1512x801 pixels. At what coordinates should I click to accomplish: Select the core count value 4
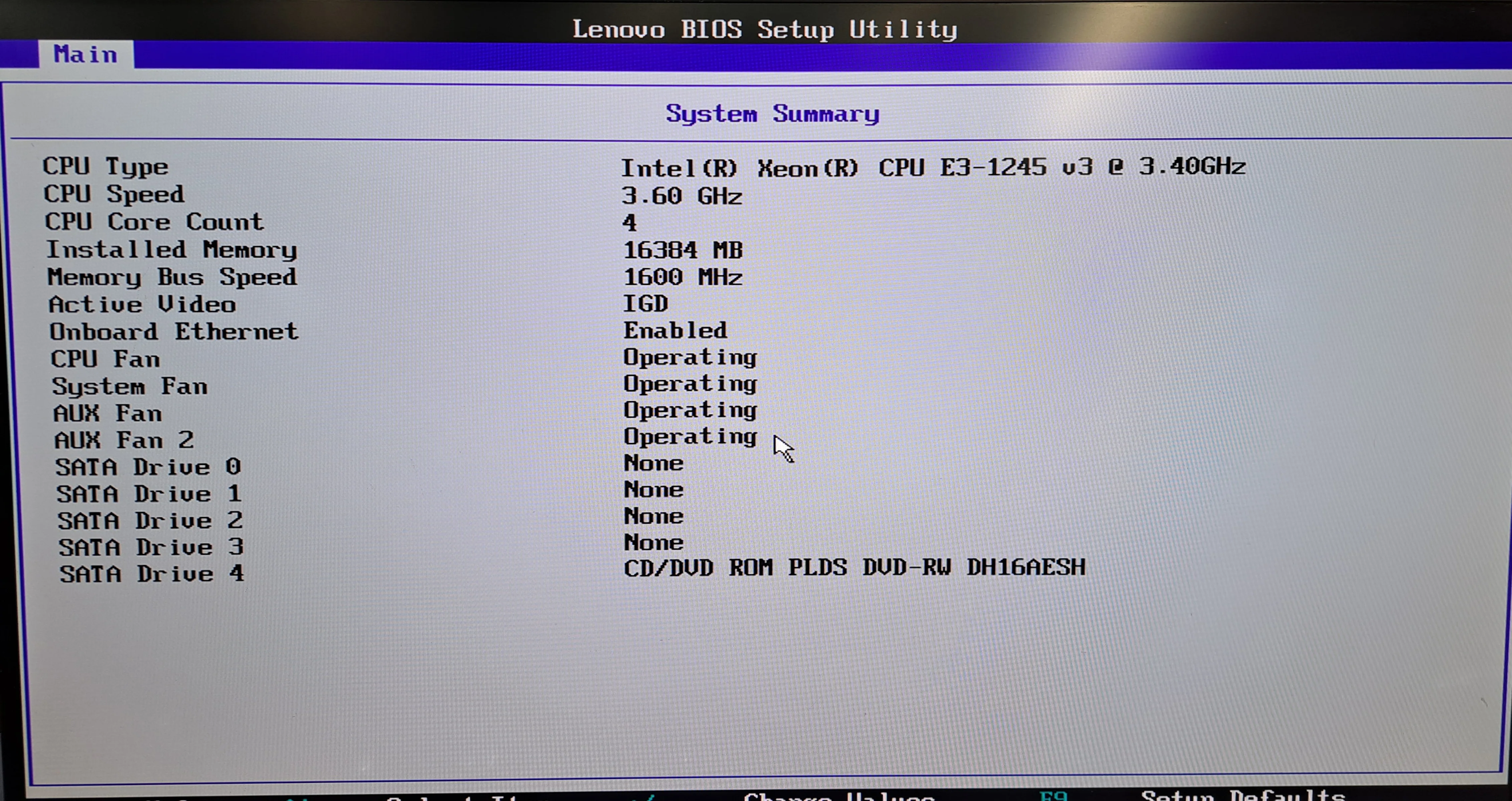[x=629, y=223]
